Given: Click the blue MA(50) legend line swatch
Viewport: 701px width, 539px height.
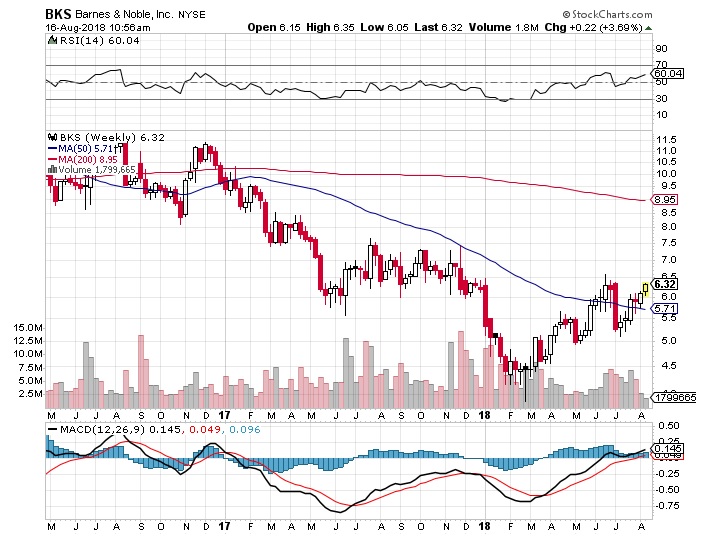Looking at the screenshot, I should coord(52,149).
